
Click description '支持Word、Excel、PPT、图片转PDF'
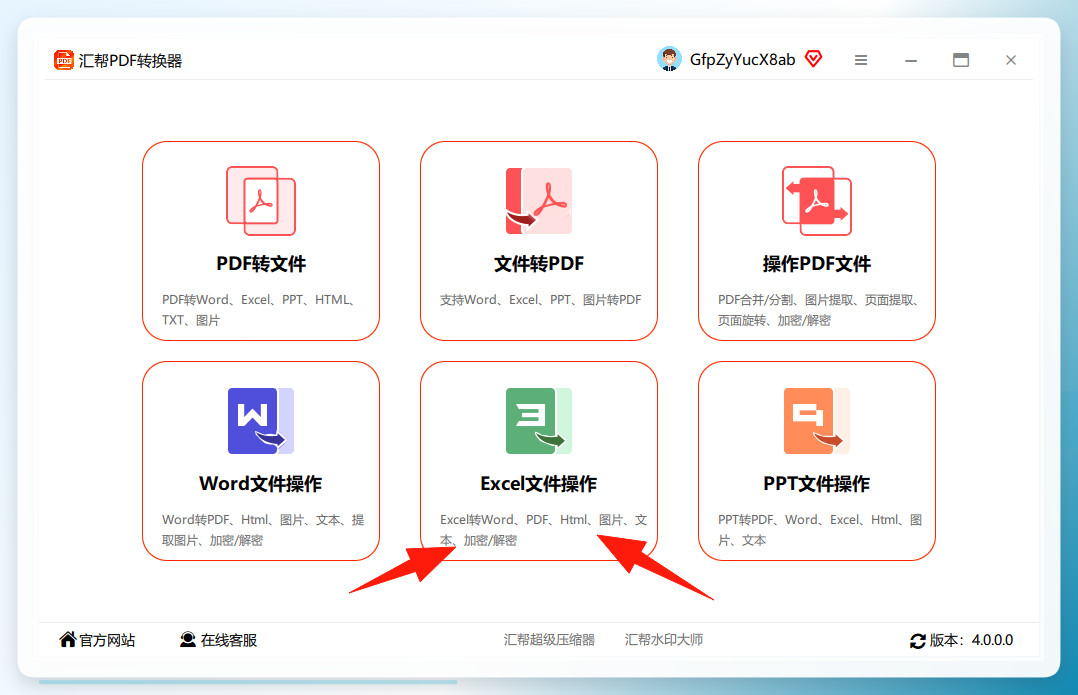pos(540,300)
